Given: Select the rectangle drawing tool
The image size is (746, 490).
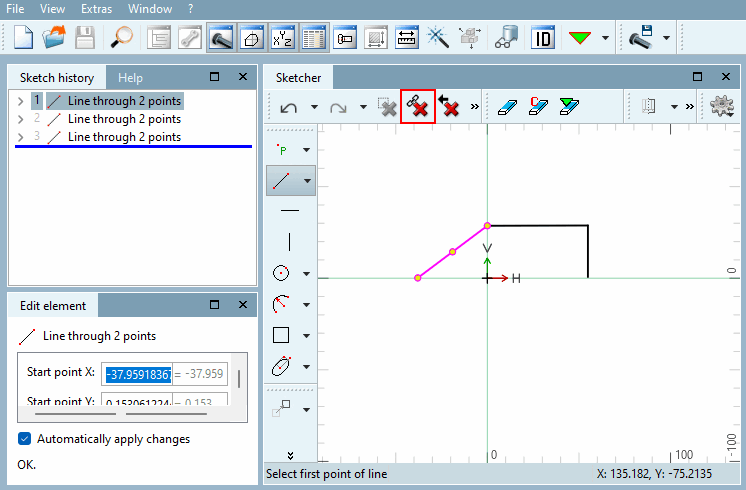Looking at the screenshot, I should (x=281, y=335).
